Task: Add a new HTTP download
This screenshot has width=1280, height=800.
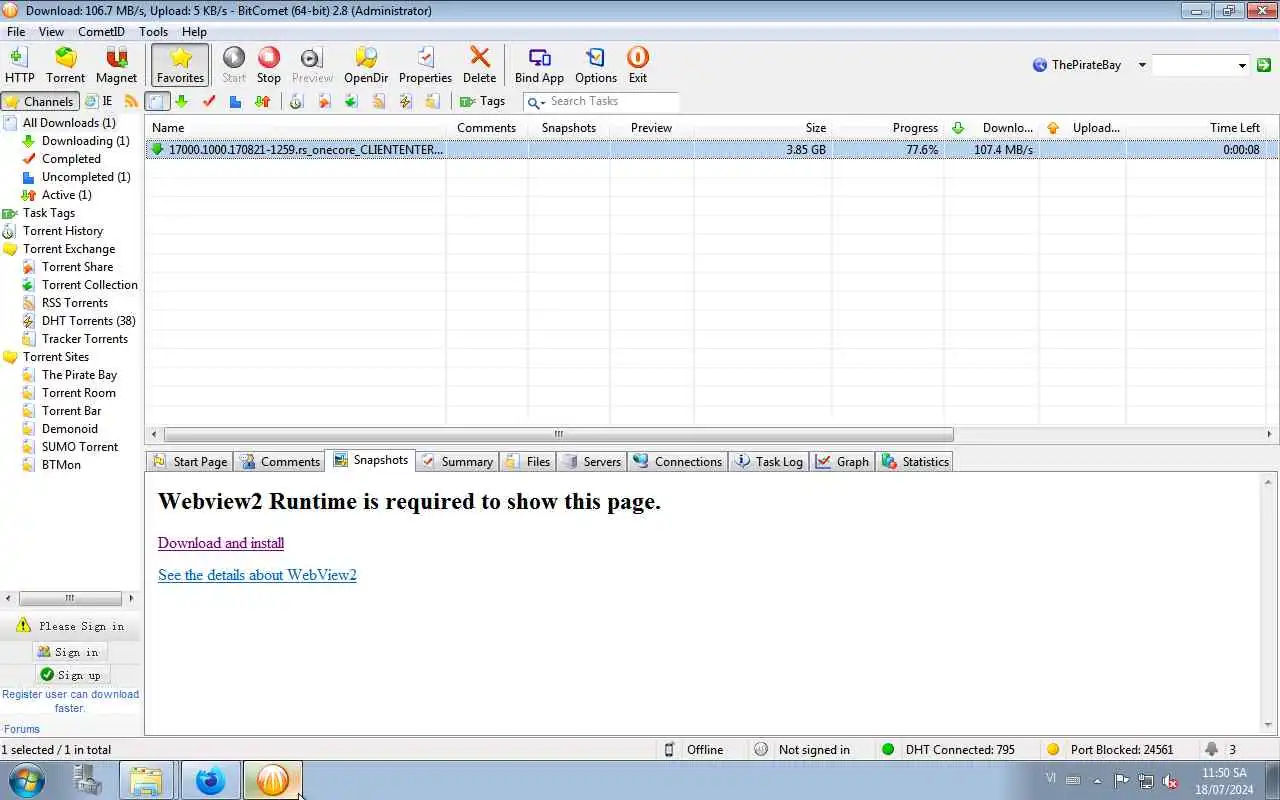Action: [19, 65]
